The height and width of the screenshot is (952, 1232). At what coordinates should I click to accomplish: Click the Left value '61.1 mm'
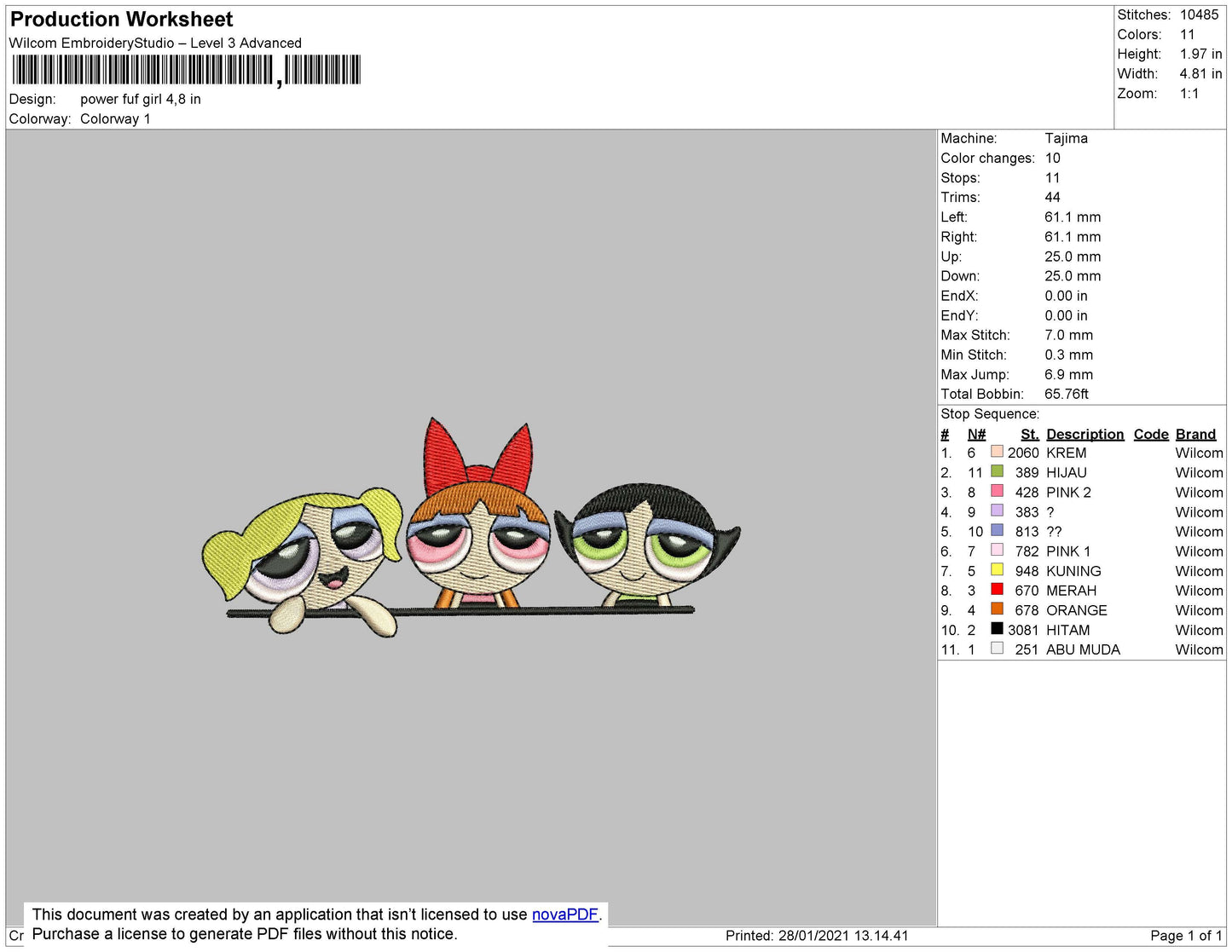pyautogui.click(x=1073, y=217)
